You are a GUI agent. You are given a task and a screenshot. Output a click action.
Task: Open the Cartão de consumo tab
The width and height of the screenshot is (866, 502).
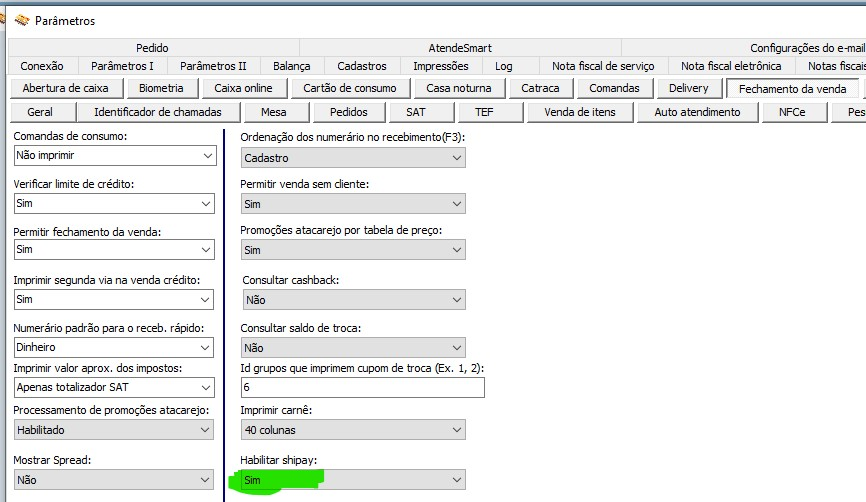[350, 88]
